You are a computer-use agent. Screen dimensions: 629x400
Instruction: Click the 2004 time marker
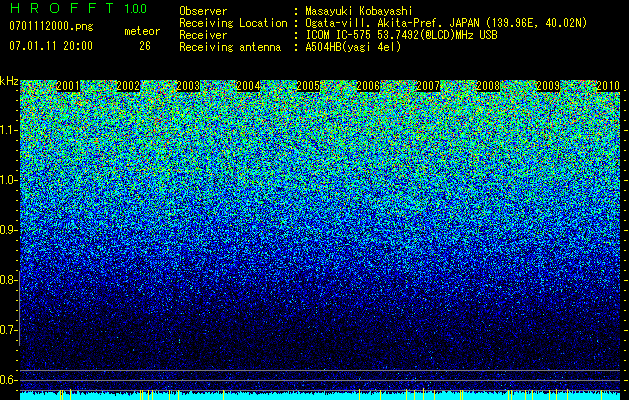coord(248,86)
